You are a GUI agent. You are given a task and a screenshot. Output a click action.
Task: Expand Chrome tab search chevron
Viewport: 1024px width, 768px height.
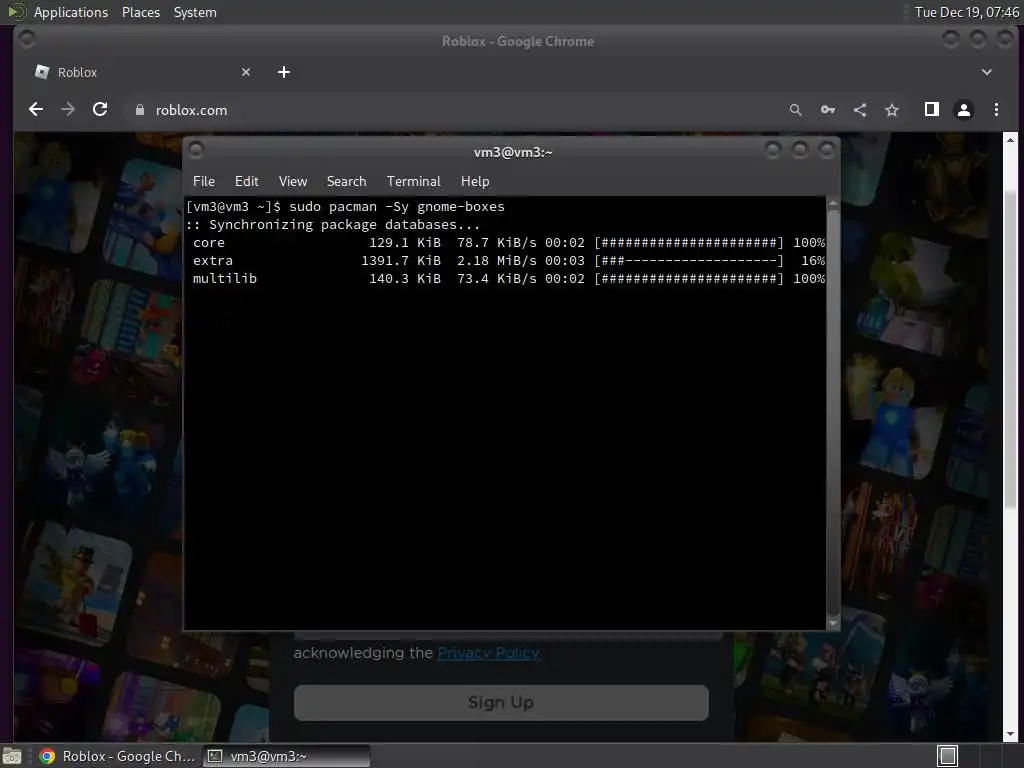(x=987, y=72)
